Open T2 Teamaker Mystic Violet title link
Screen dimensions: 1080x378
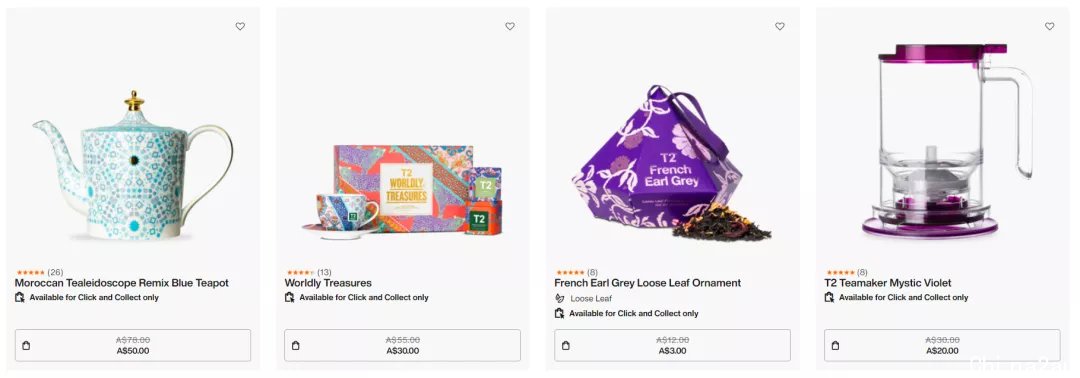pyautogui.click(x=888, y=283)
